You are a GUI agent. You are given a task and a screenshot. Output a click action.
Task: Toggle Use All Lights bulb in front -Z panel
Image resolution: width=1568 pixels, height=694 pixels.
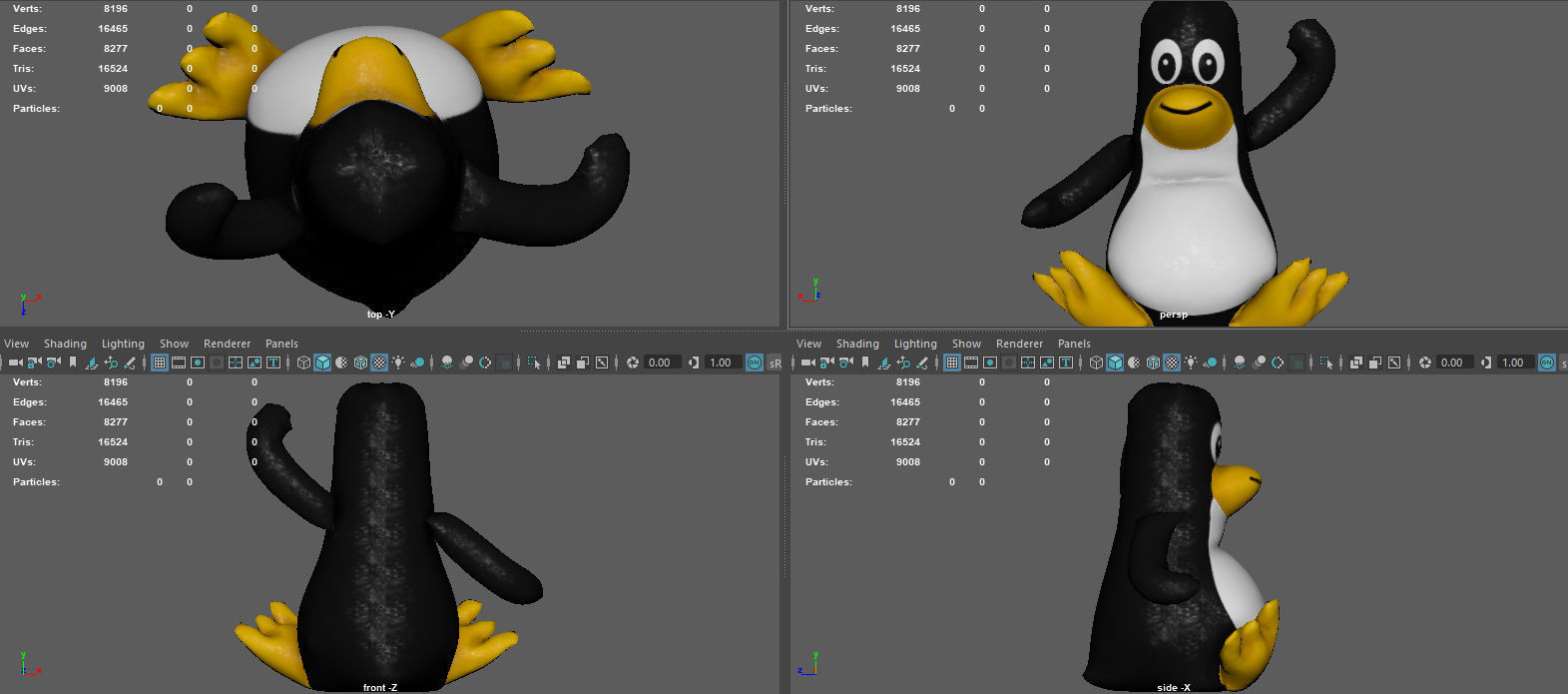[398, 362]
